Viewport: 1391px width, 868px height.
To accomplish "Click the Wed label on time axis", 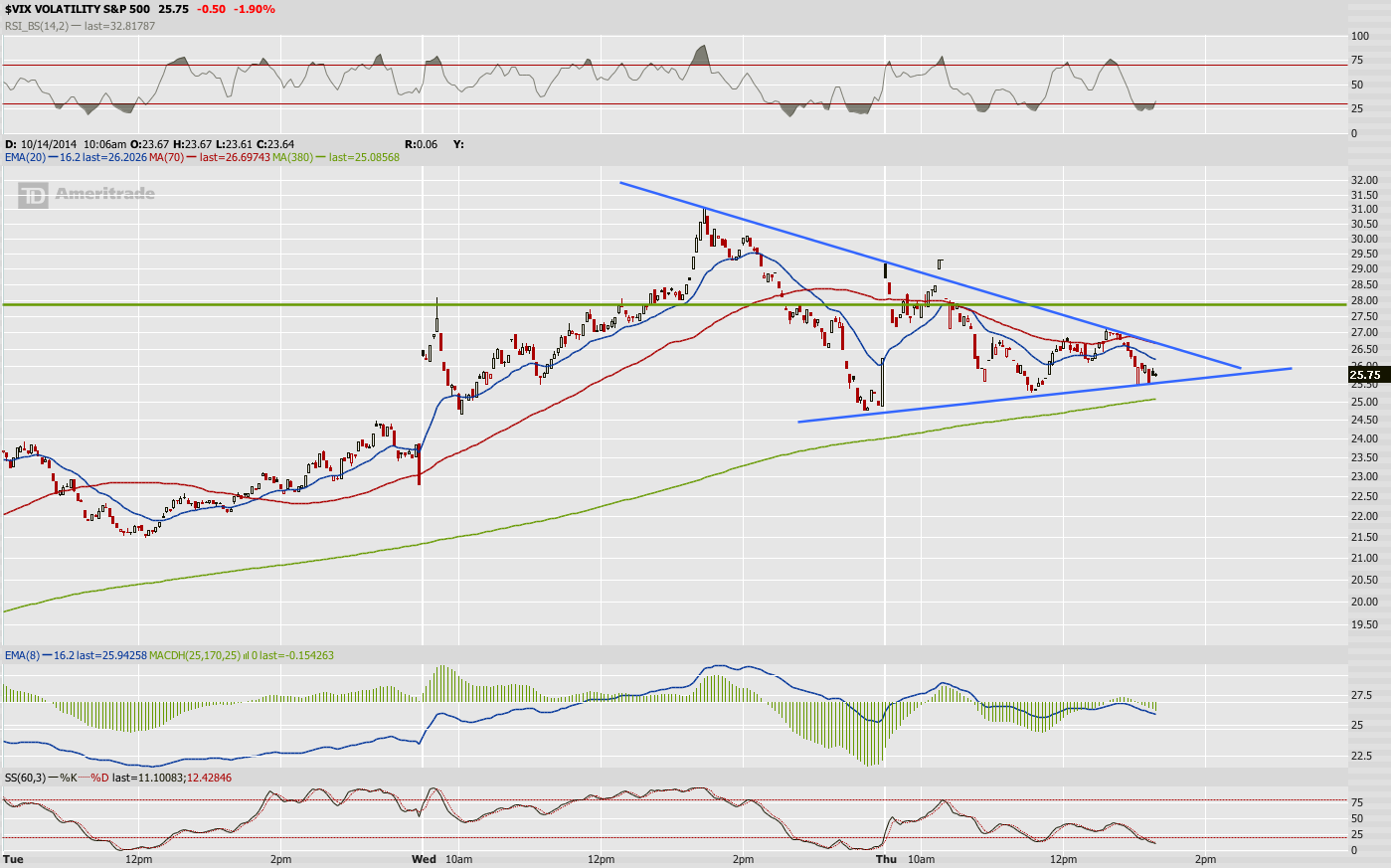I will tap(424, 859).
